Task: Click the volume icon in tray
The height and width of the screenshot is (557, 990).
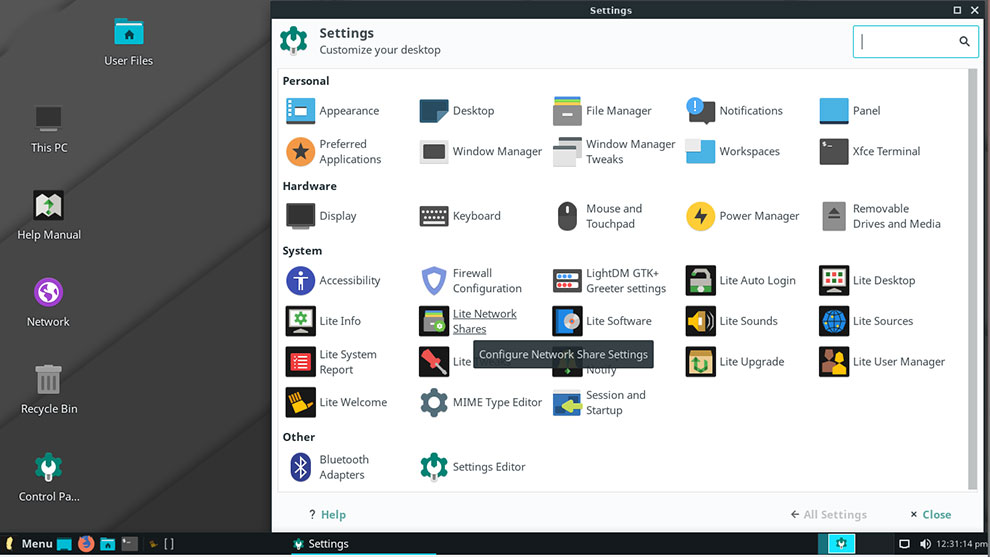Action: 925,544
